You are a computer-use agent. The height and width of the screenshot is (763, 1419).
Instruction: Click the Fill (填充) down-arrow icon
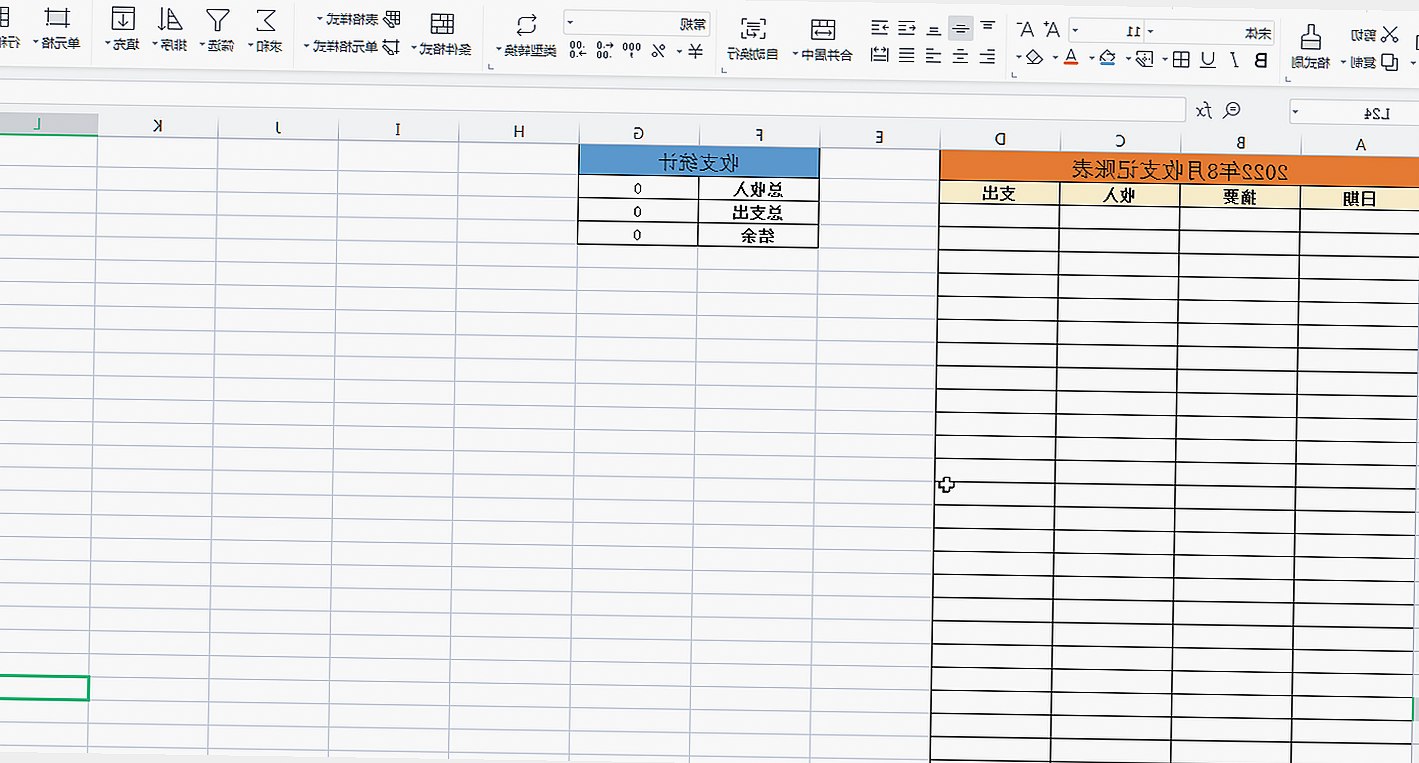(x=123, y=20)
